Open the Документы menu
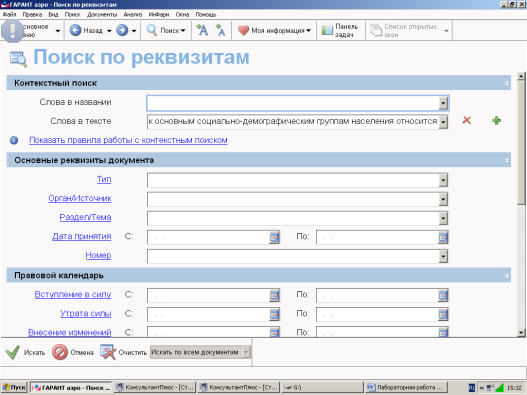This screenshot has height=395, width=527. coord(102,14)
